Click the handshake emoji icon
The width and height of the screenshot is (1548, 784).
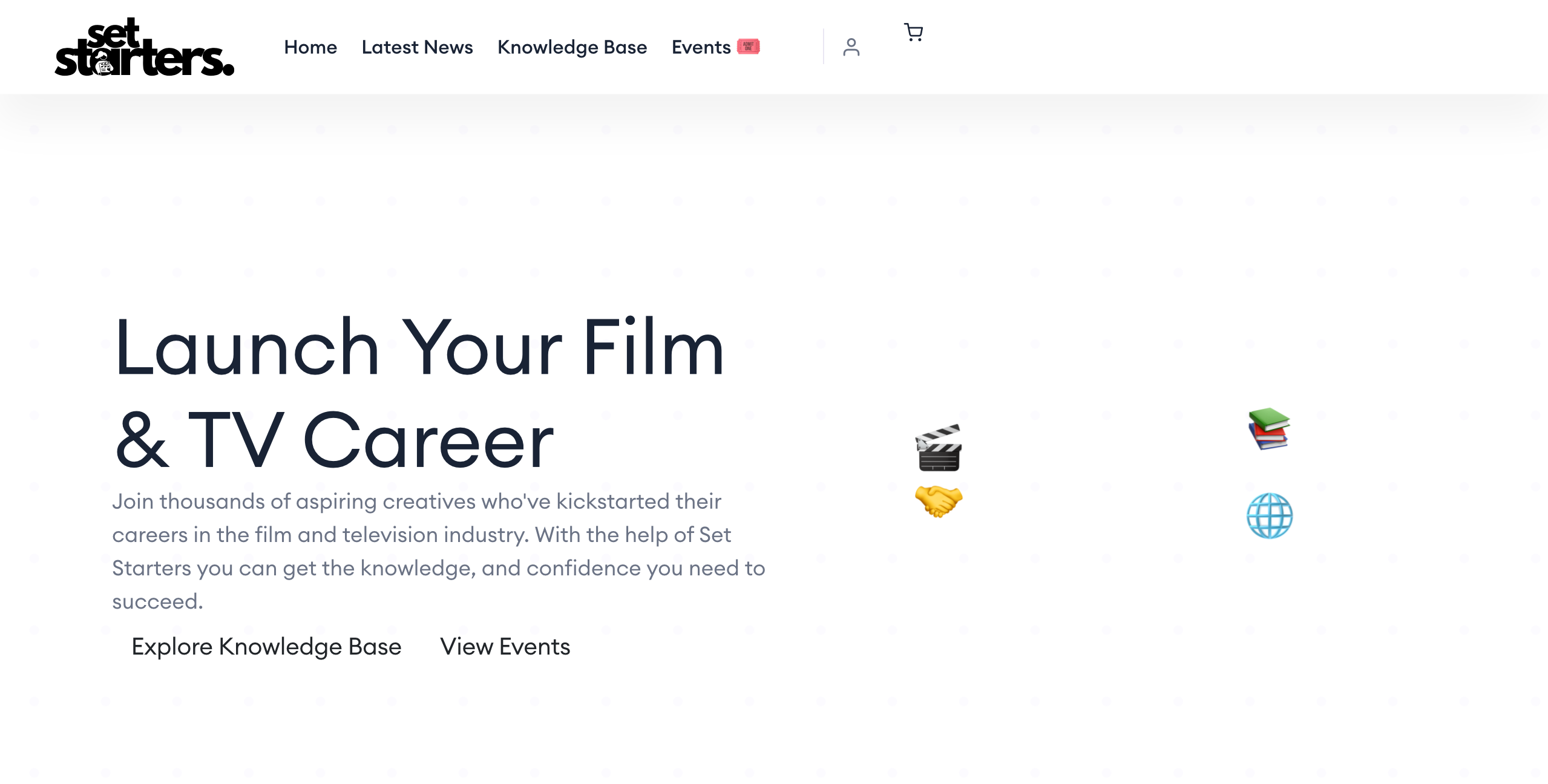point(938,501)
